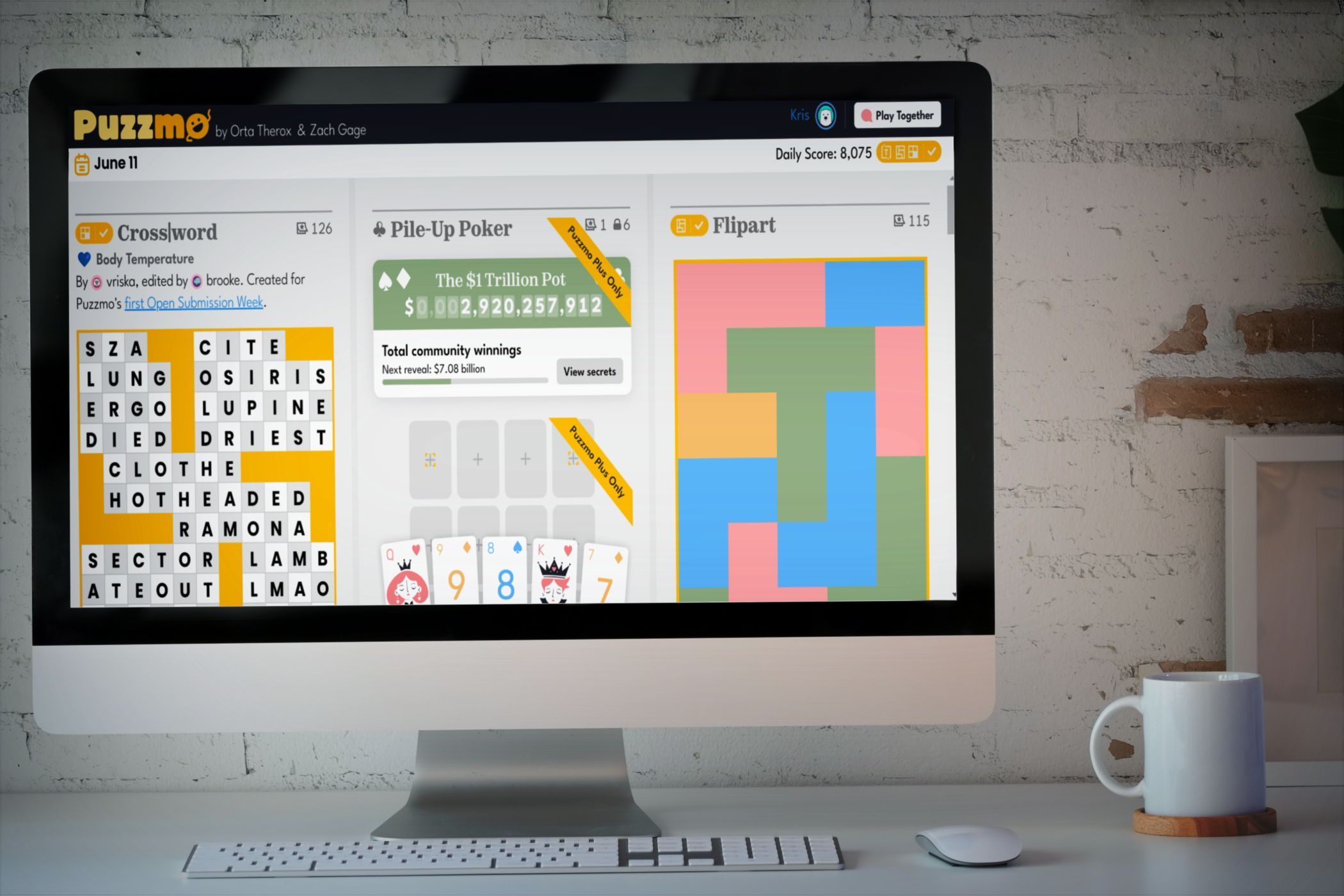Click the Flipart puzzle icon
This screenshot has width=1344, height=896.
pyautogui.click(x=684, y=223)
